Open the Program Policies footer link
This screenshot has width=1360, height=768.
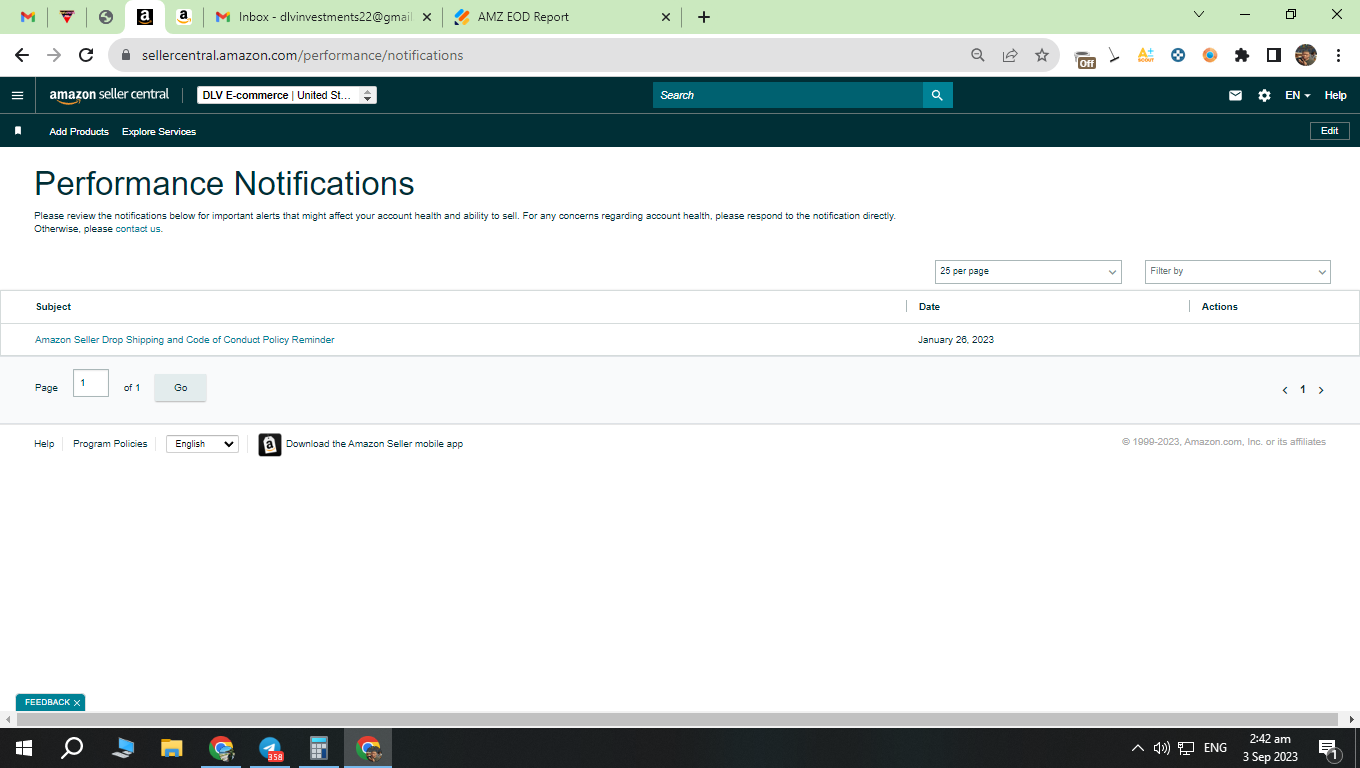[x=110, y=444]
